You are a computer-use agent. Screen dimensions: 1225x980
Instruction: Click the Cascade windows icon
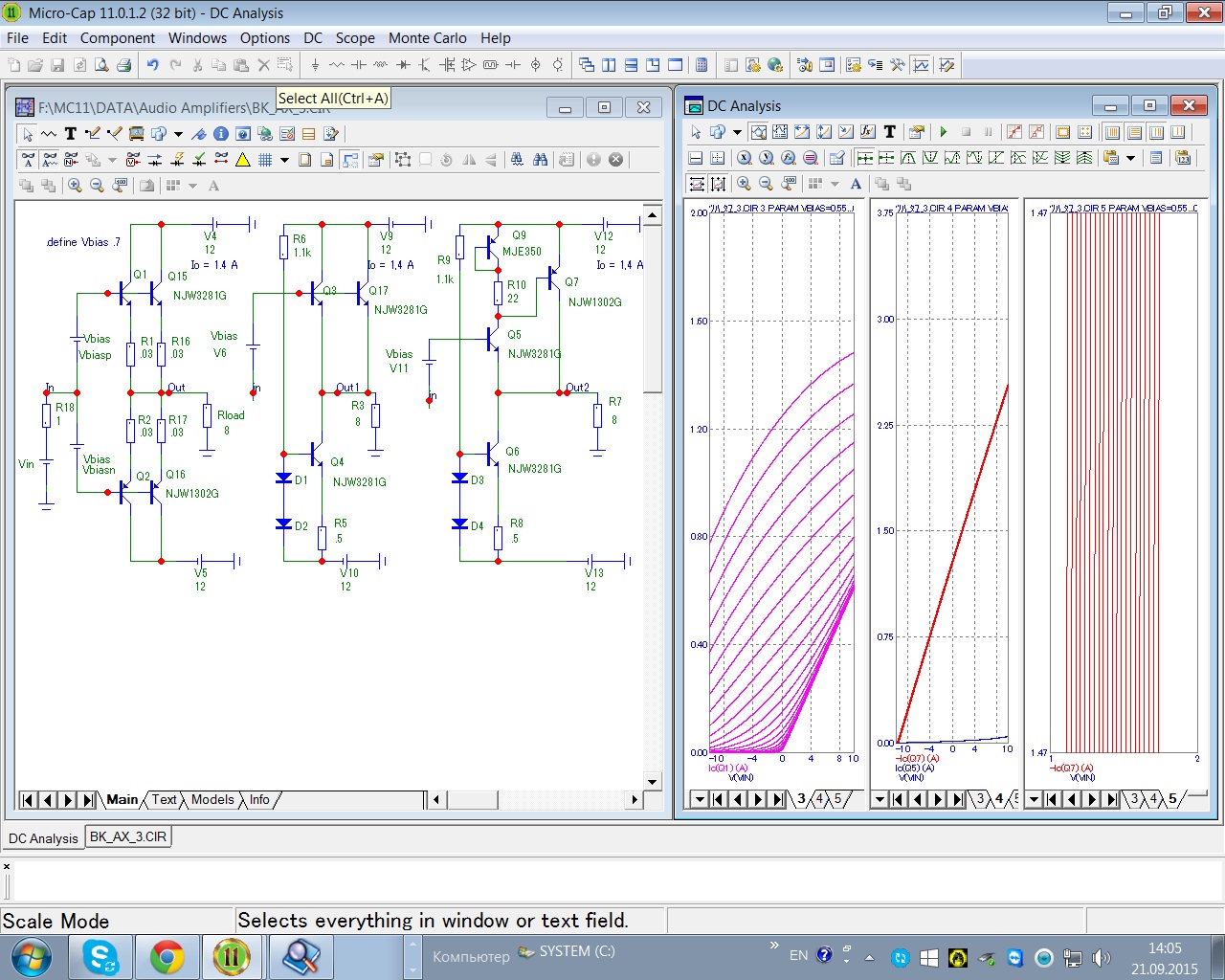(586, 65)
